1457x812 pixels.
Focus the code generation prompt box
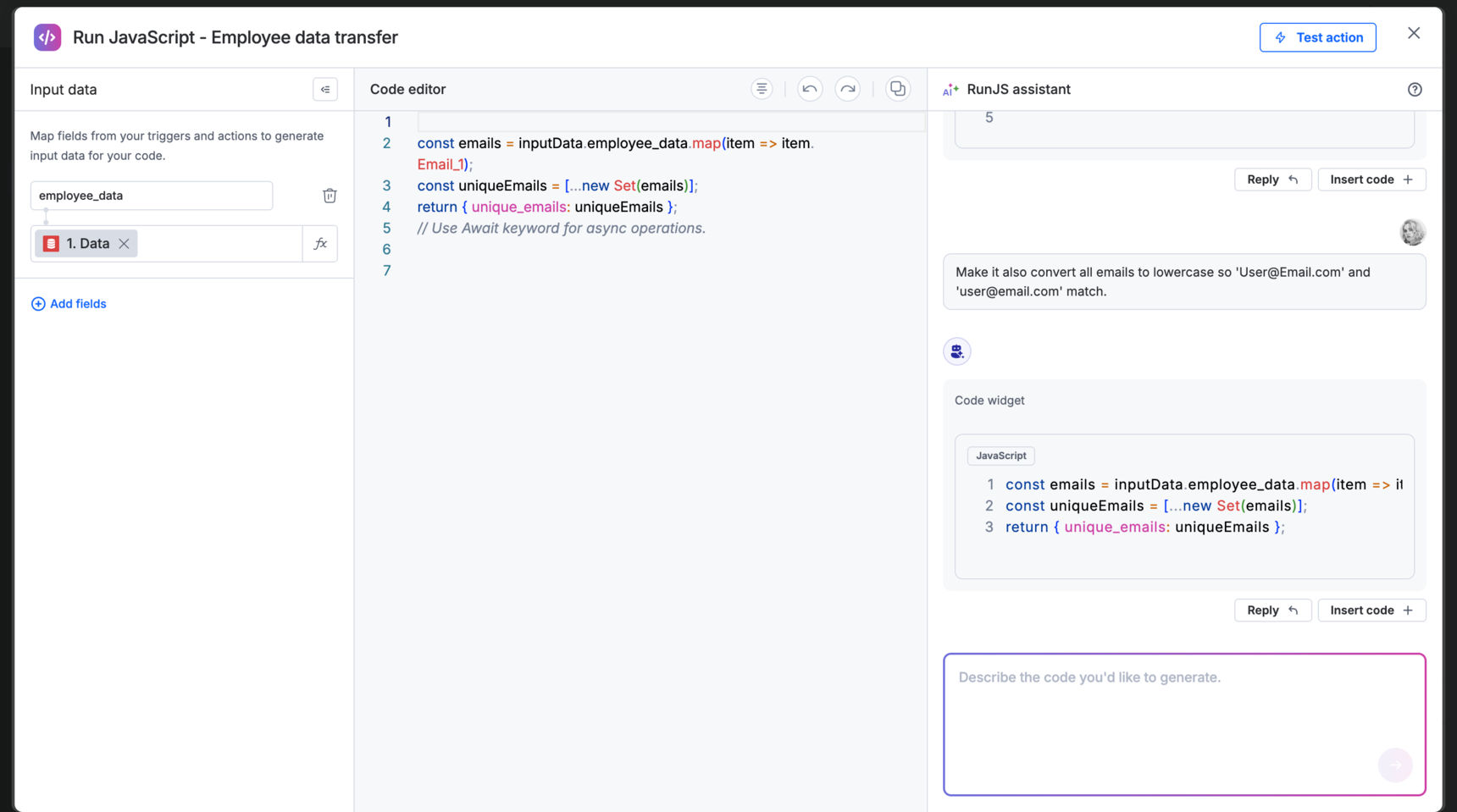pyautogui.click(x=1183, y=724)
